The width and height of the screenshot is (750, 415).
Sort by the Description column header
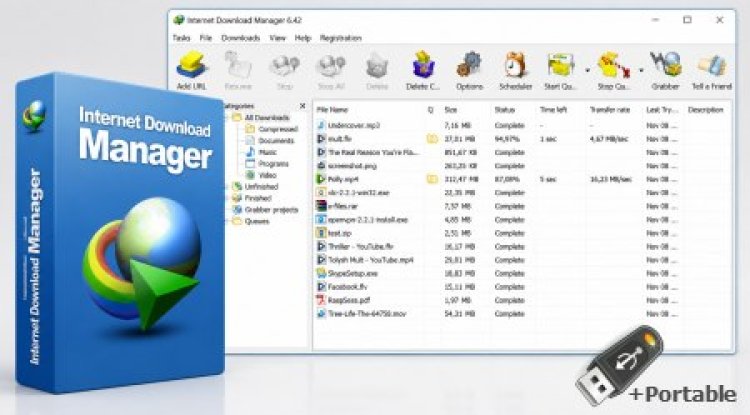tap(706, 110)
